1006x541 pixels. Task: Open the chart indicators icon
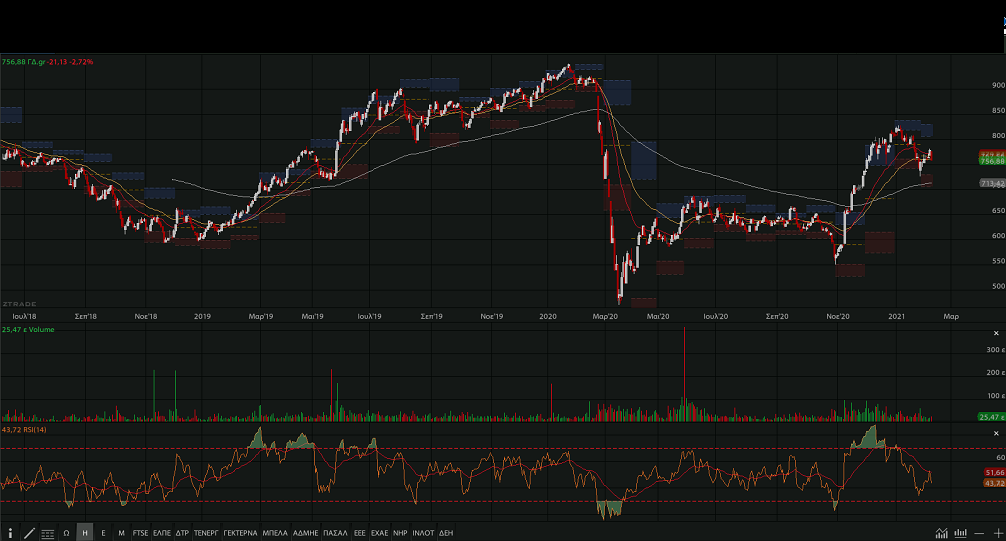click(941, 533)
